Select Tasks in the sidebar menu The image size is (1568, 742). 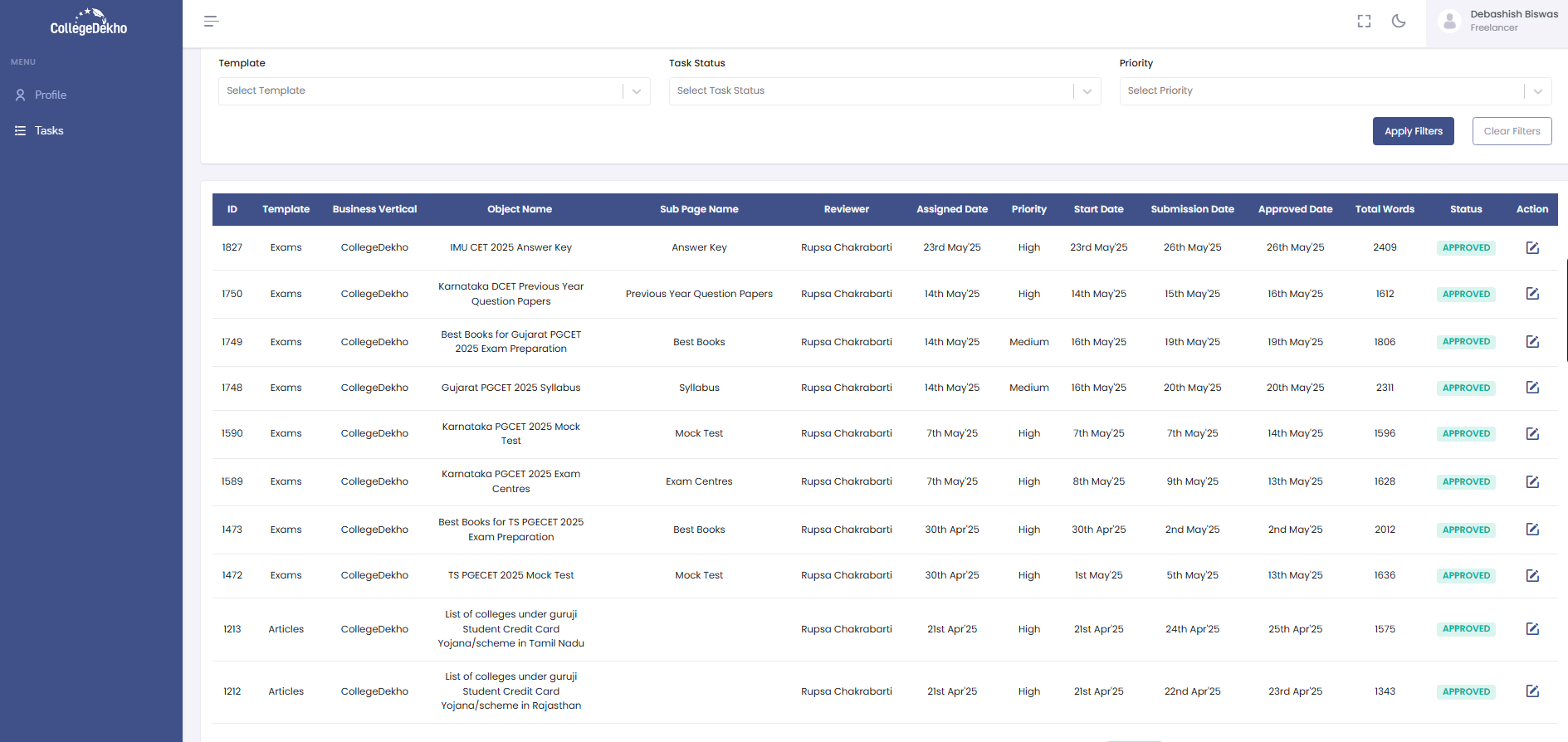pyautogui.click(x=49, y=131)
